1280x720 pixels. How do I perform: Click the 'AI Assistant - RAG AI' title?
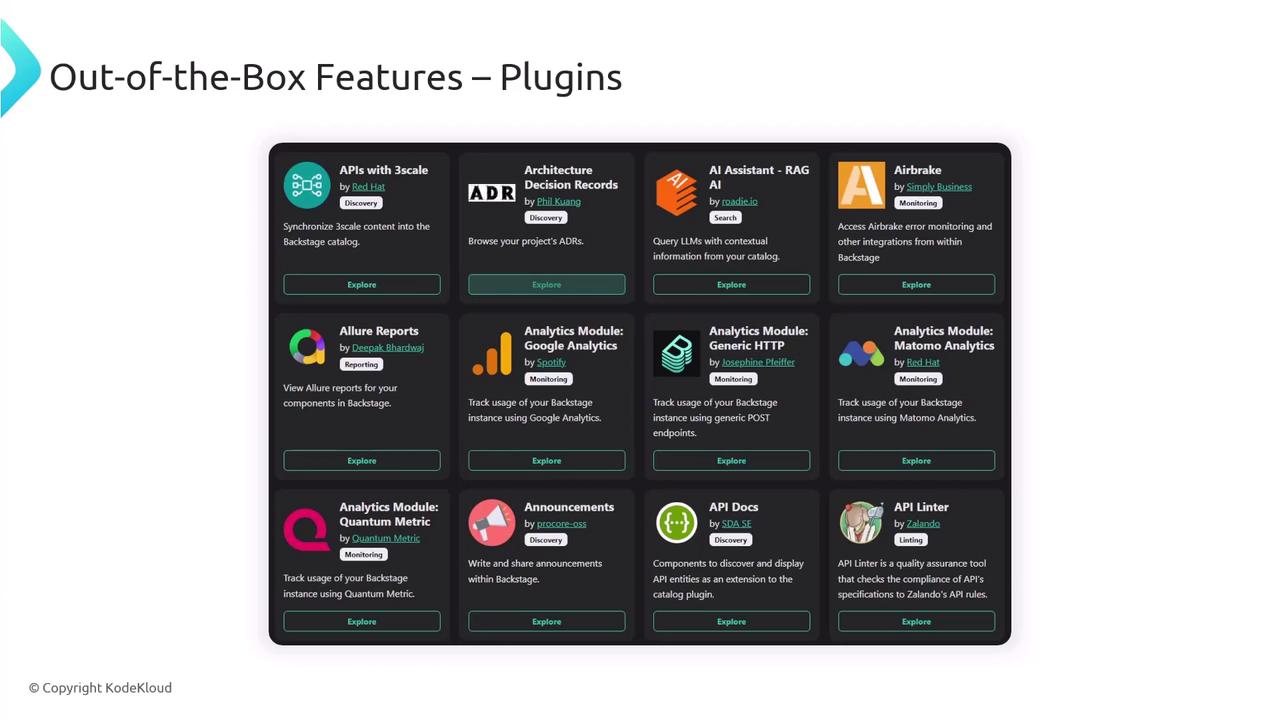point(759,178)
